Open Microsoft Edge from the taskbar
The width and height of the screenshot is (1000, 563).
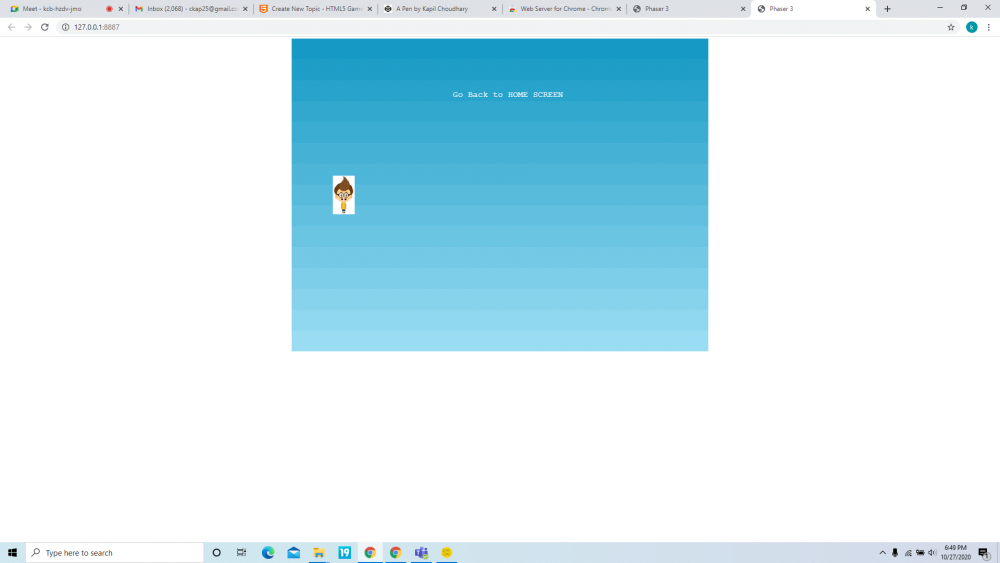pyautogui.click(x=268, y=553)
